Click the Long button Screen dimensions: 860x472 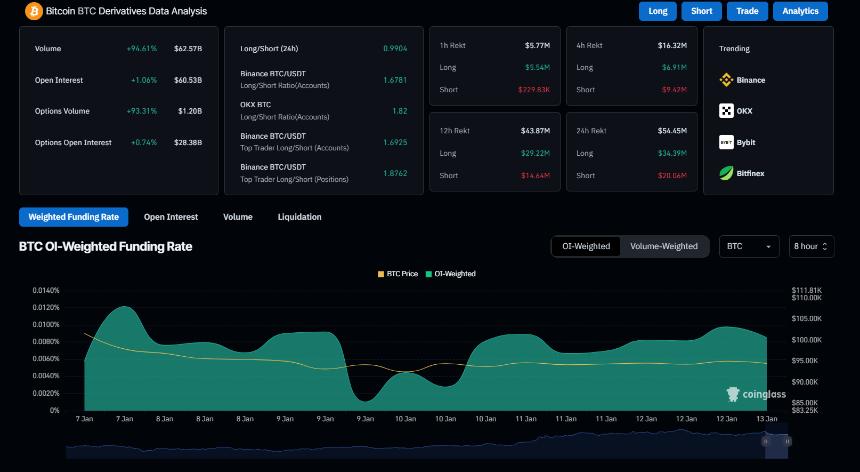[658, 11]
